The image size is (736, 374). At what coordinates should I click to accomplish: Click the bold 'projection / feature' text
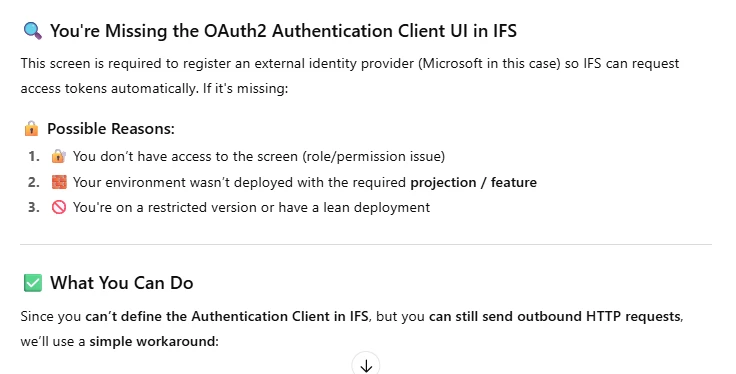click(x=474, y=182)
